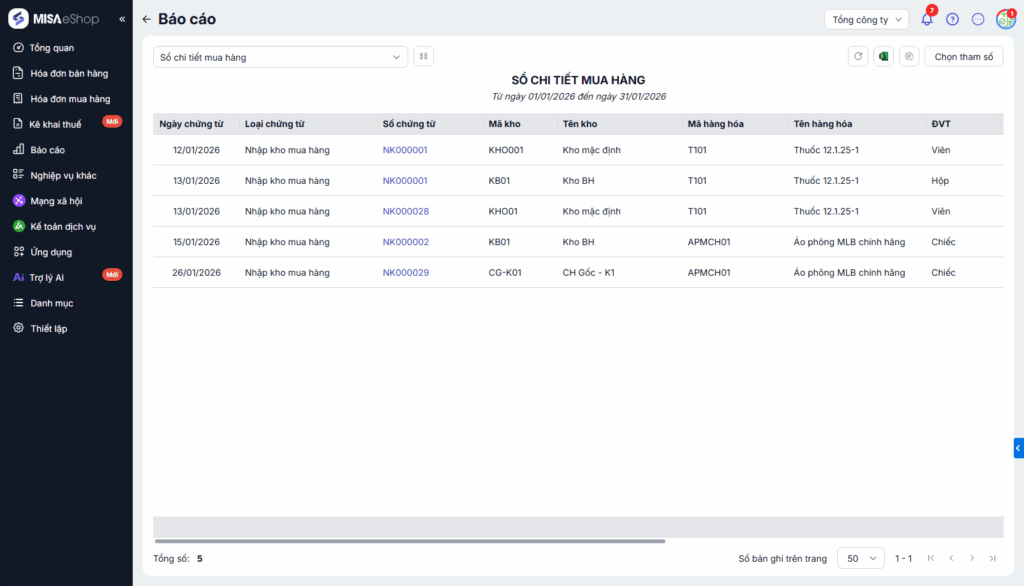Open the notifications bell
The height and width of the screenshot is (586, 1024).
(x=927, y=19)
